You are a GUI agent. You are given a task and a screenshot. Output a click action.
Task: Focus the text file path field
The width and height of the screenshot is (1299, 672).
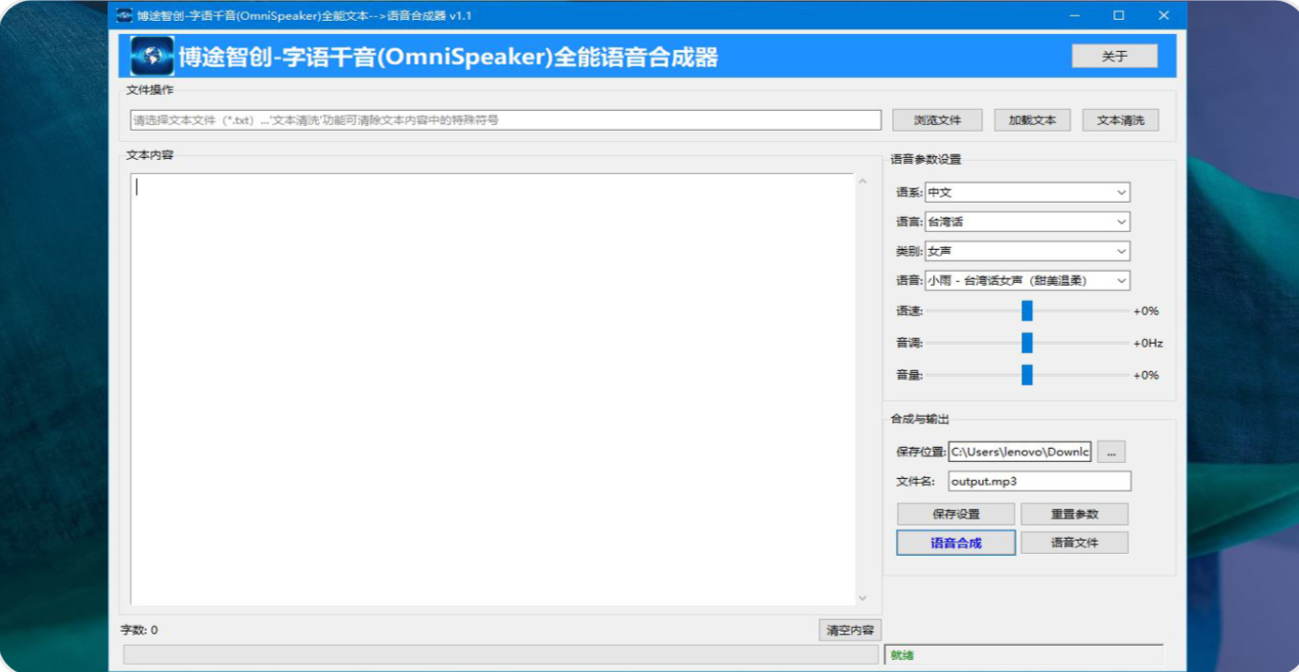(506, 120)
